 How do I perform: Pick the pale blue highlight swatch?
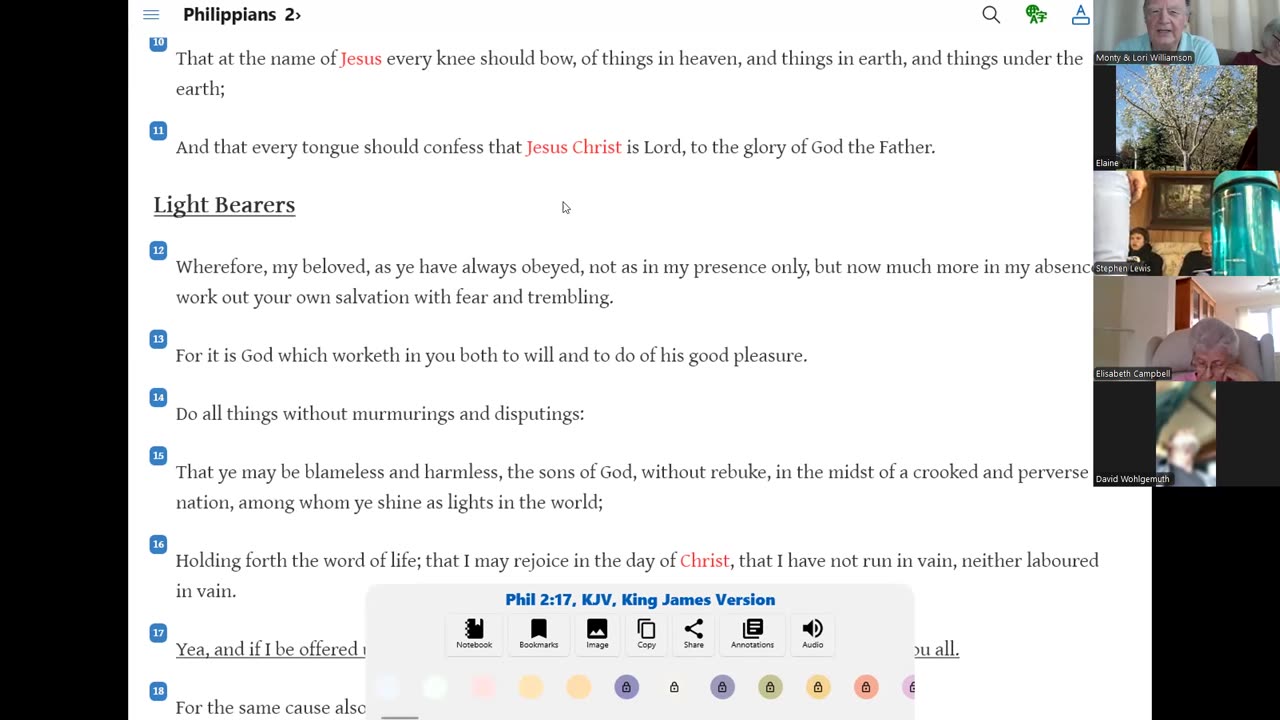pos(387,687)
